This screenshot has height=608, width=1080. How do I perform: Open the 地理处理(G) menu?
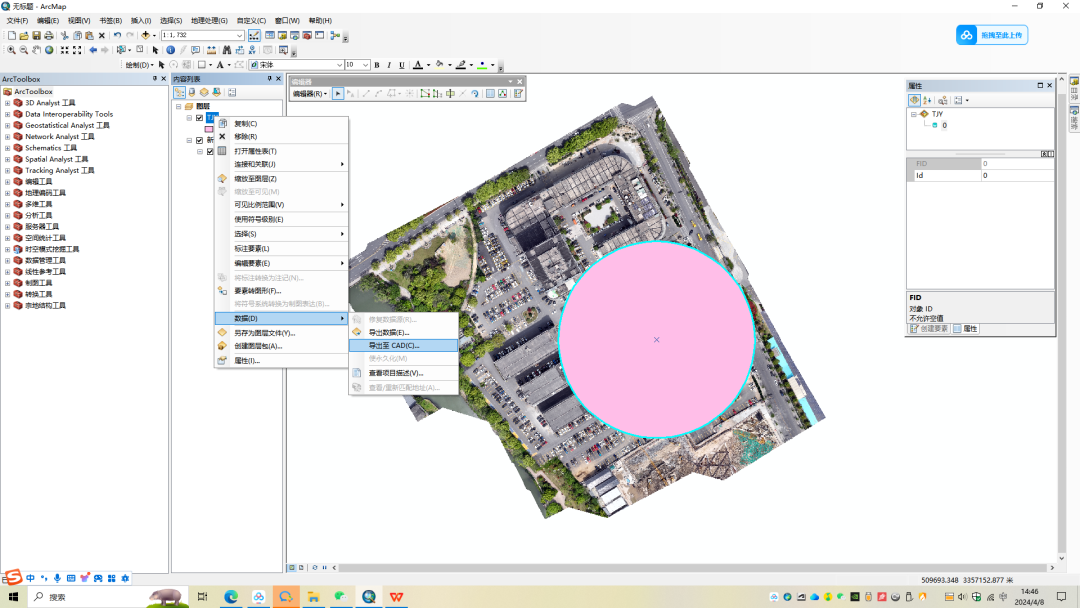click(209, 21)
